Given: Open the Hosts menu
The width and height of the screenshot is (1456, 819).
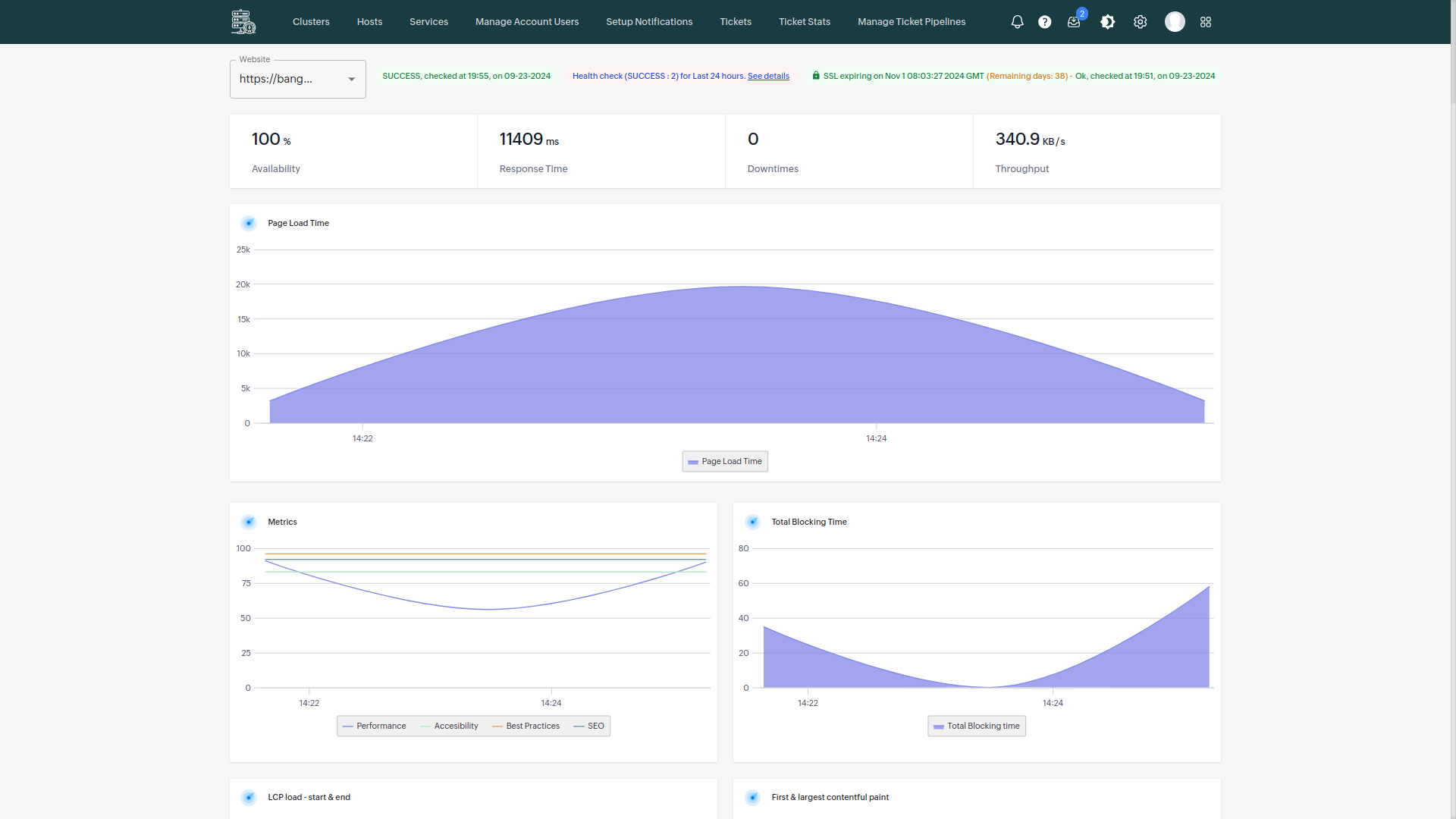Looking at the screenshot, I should tap(369, 22).
